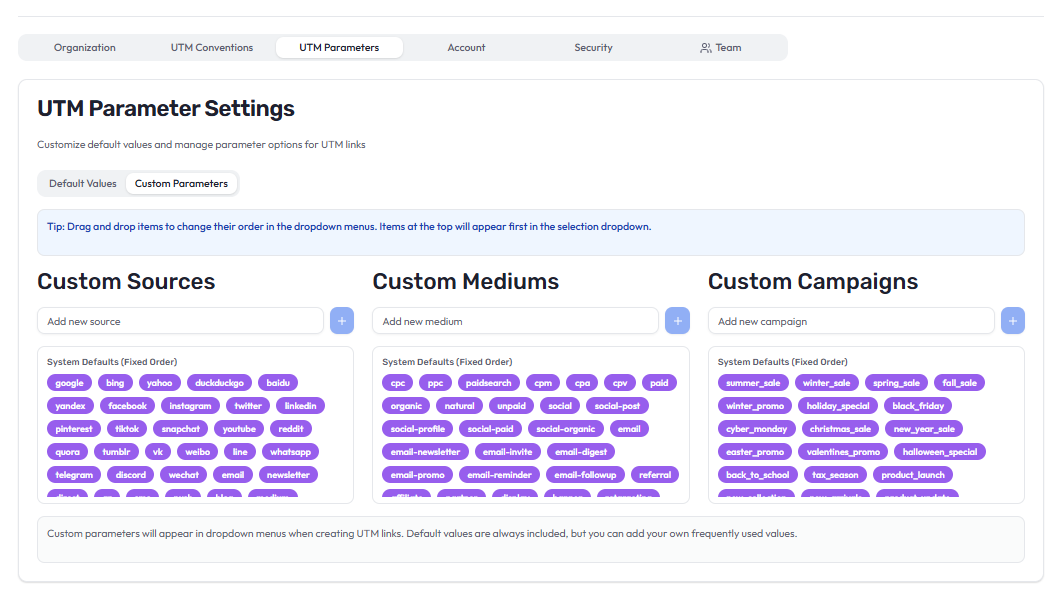Click the google source tag

click(x=69, y=383)
